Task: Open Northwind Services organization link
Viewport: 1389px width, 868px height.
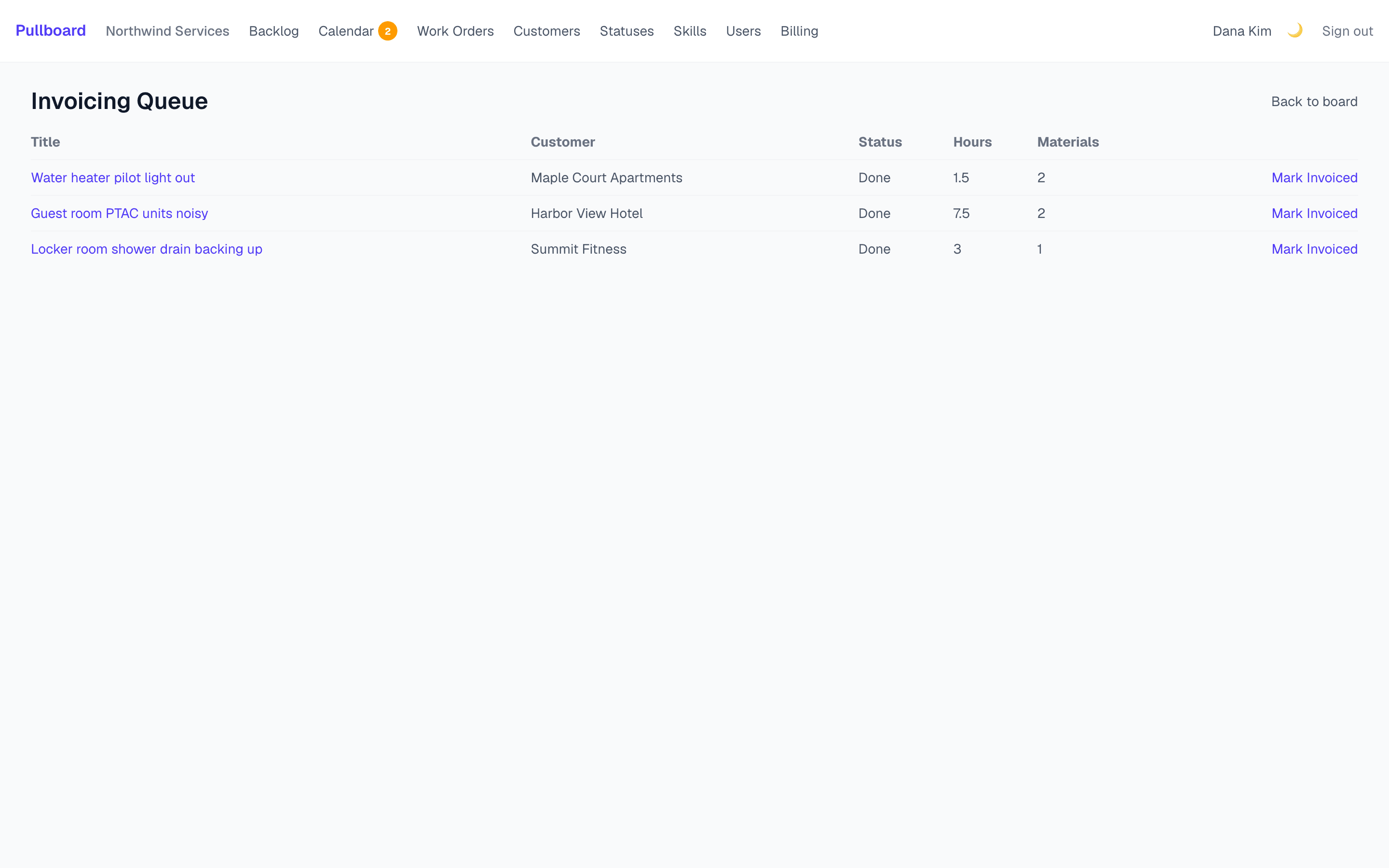Action: (x=167, y=31)
